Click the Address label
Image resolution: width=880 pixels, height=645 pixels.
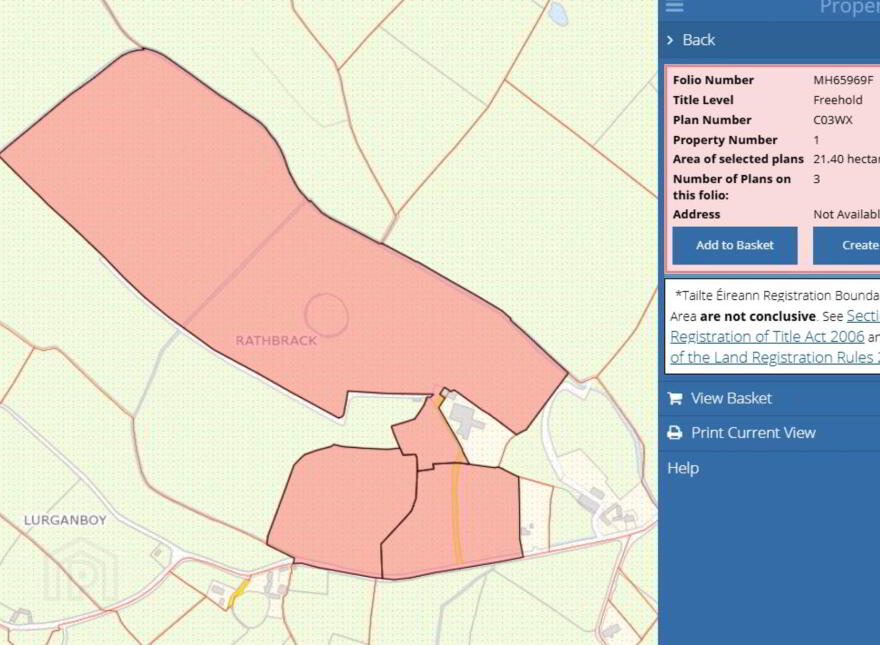click(x=696, y=214)
